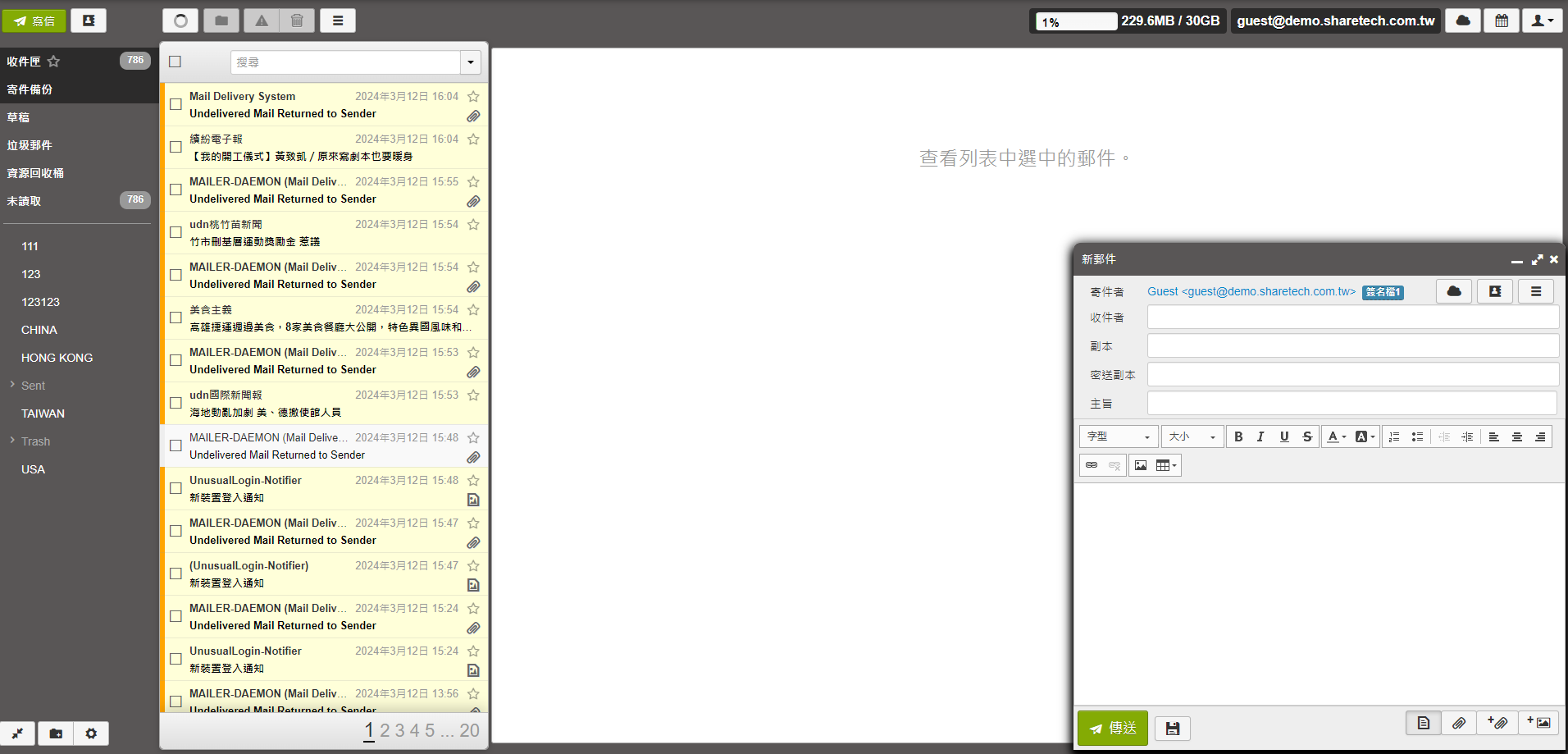Open the address book from the top toolbar
Screen dimensions: 1568x754
click(89, 21)
